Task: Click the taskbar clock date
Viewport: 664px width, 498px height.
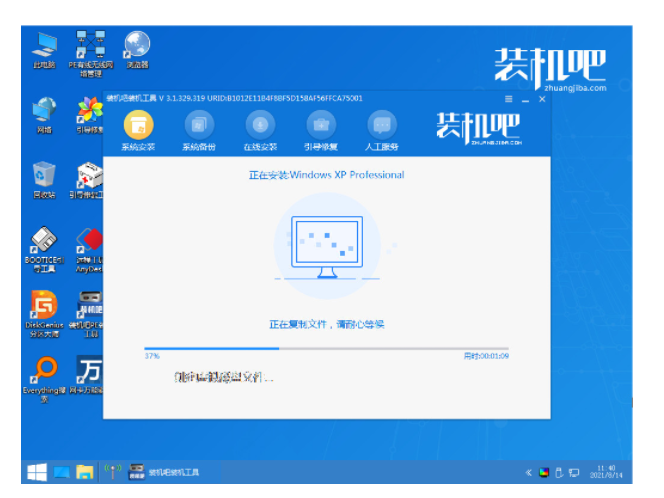Action: click(606, 472)
